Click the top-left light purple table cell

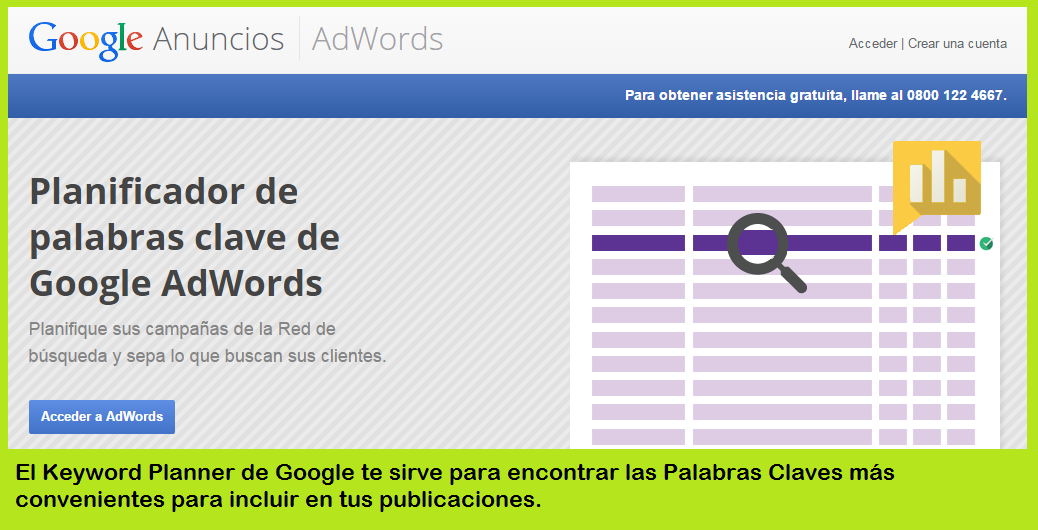pyautogui.click(x=637, y=194)
